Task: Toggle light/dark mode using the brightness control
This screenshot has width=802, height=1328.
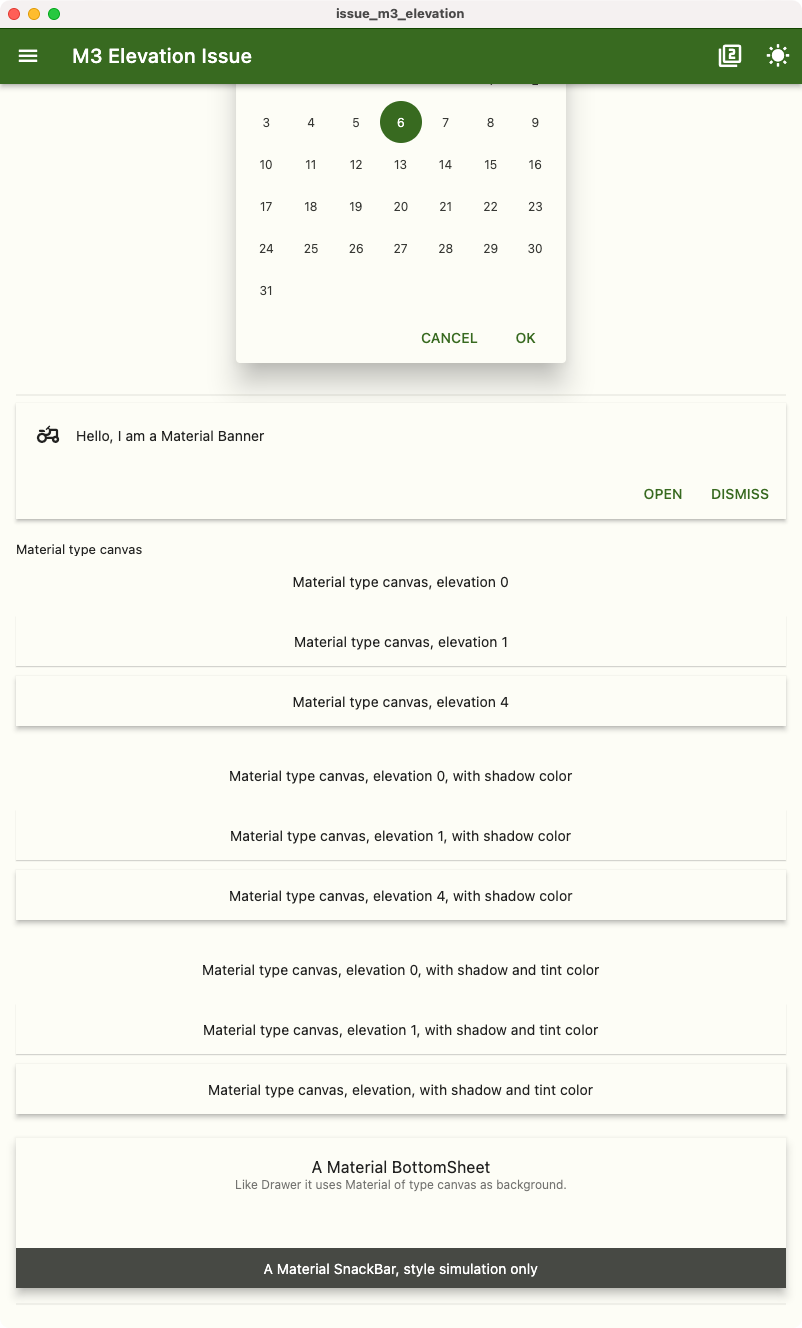Action: click(x=777, y=56)
